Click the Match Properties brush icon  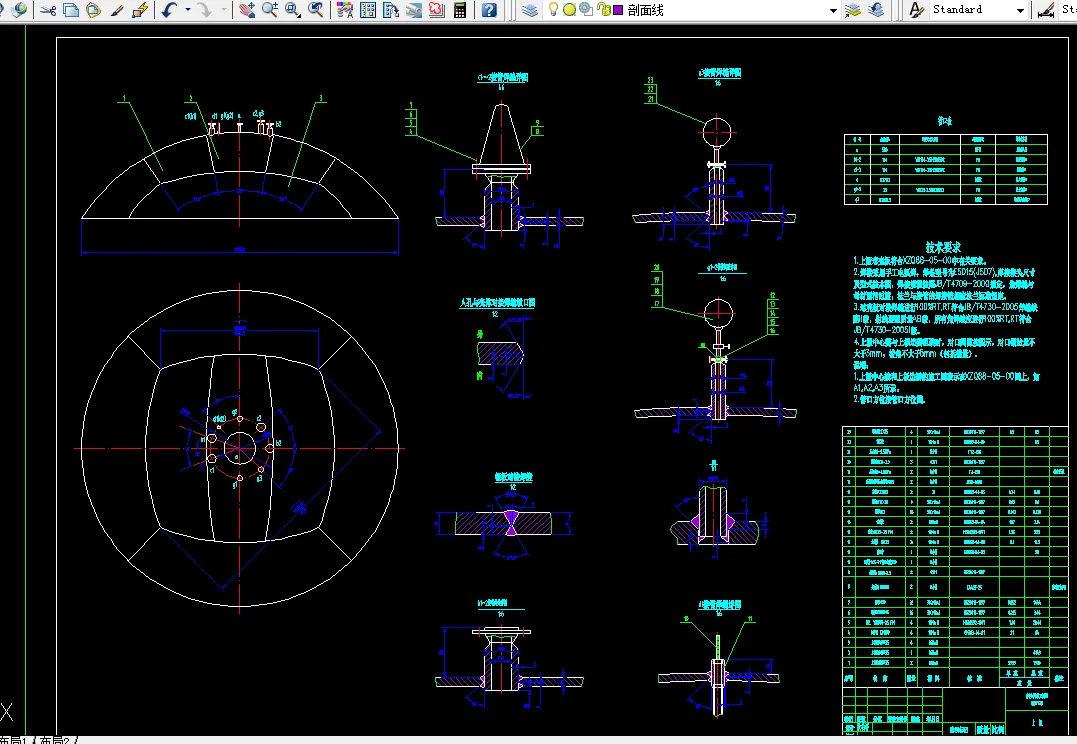click(117, 10)
